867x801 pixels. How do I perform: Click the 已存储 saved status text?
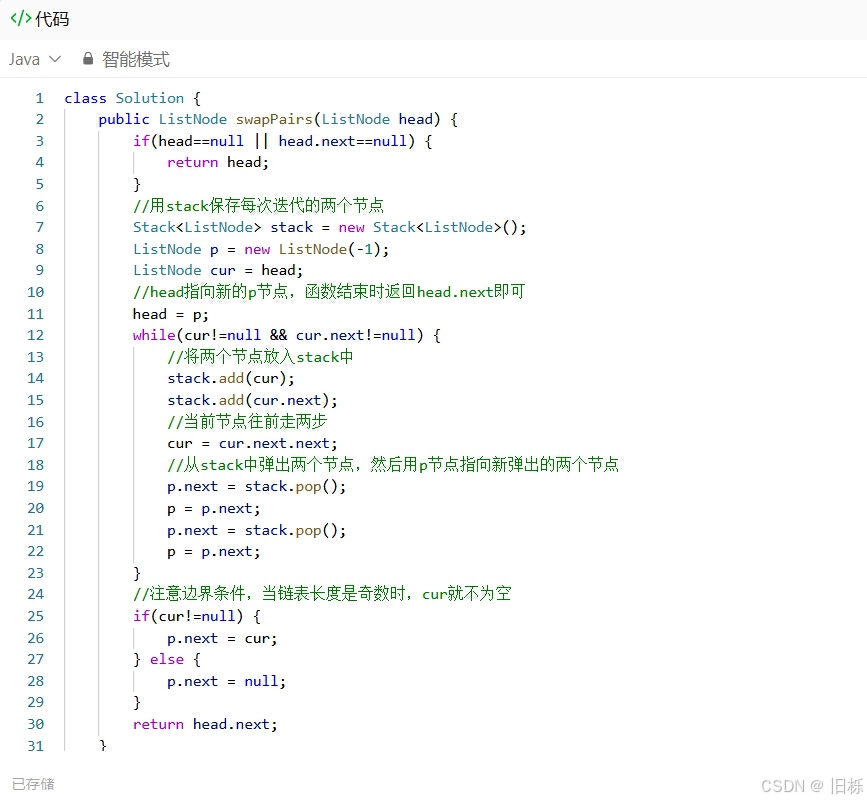point(33,784)
